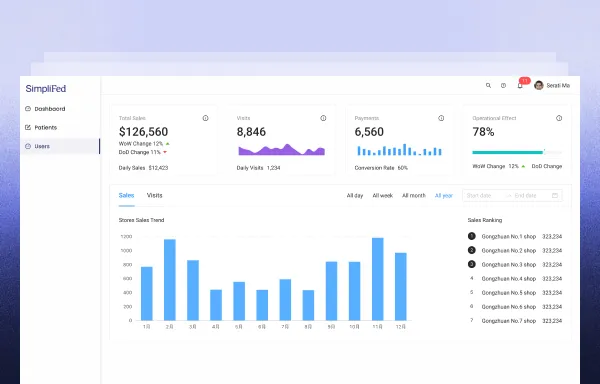Filter by All year
The height and width of the screenshot is (384, 600).
pyautogui.click(x=444, y=195)
